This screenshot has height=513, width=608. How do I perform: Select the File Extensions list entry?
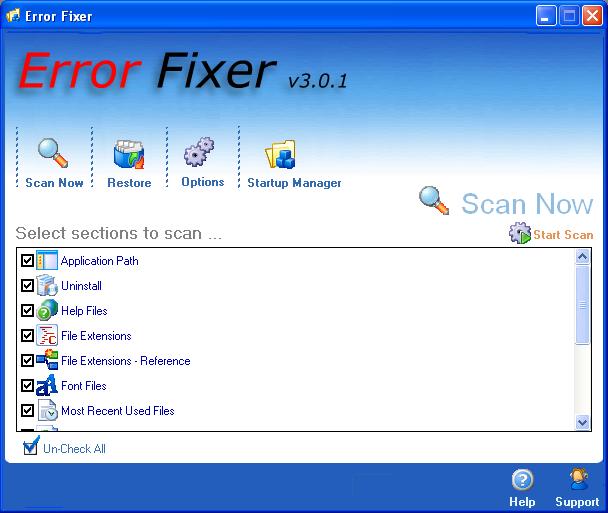click(x=96, y=336)
